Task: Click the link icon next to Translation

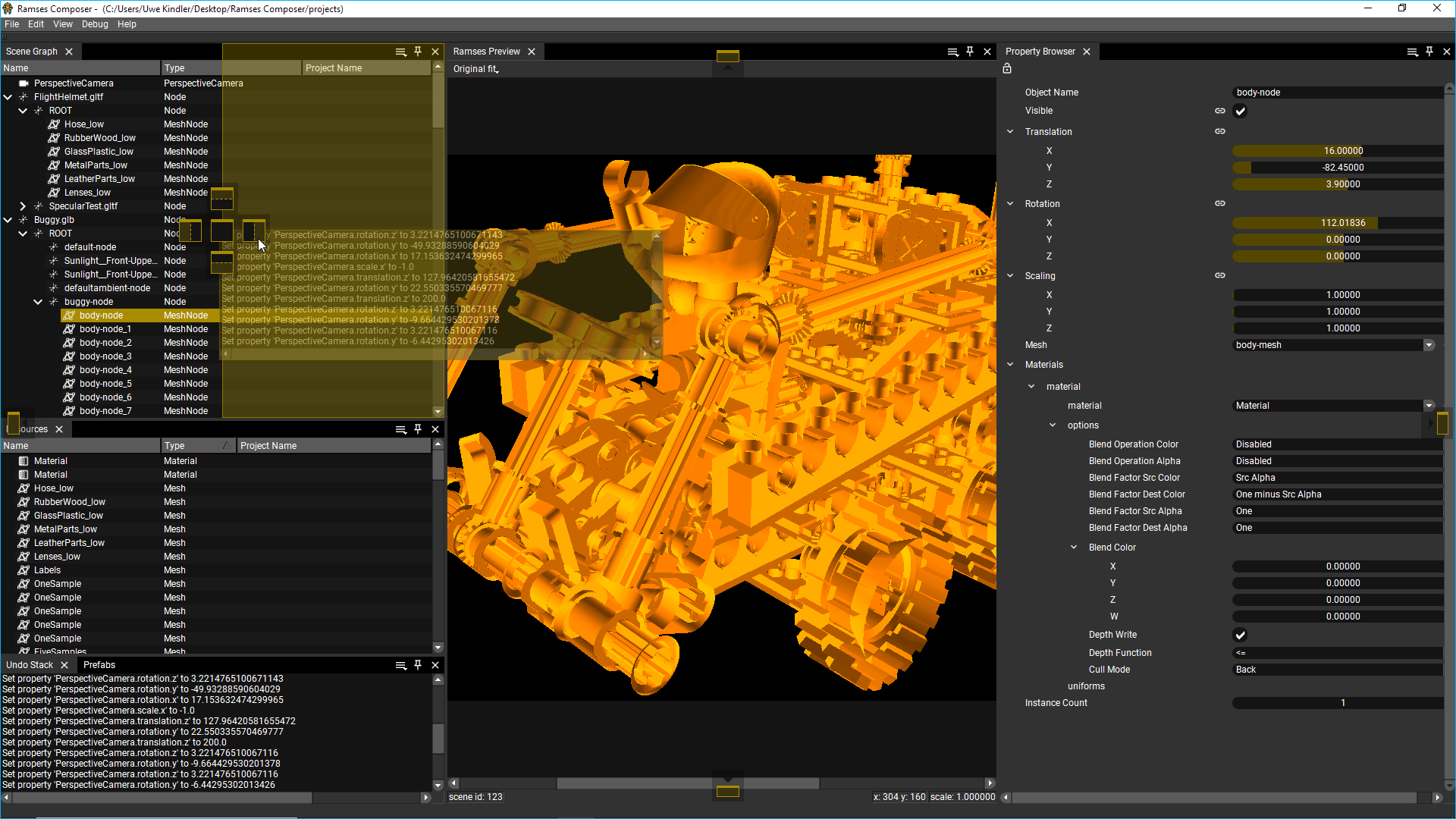Action: tap(1219, 131)
